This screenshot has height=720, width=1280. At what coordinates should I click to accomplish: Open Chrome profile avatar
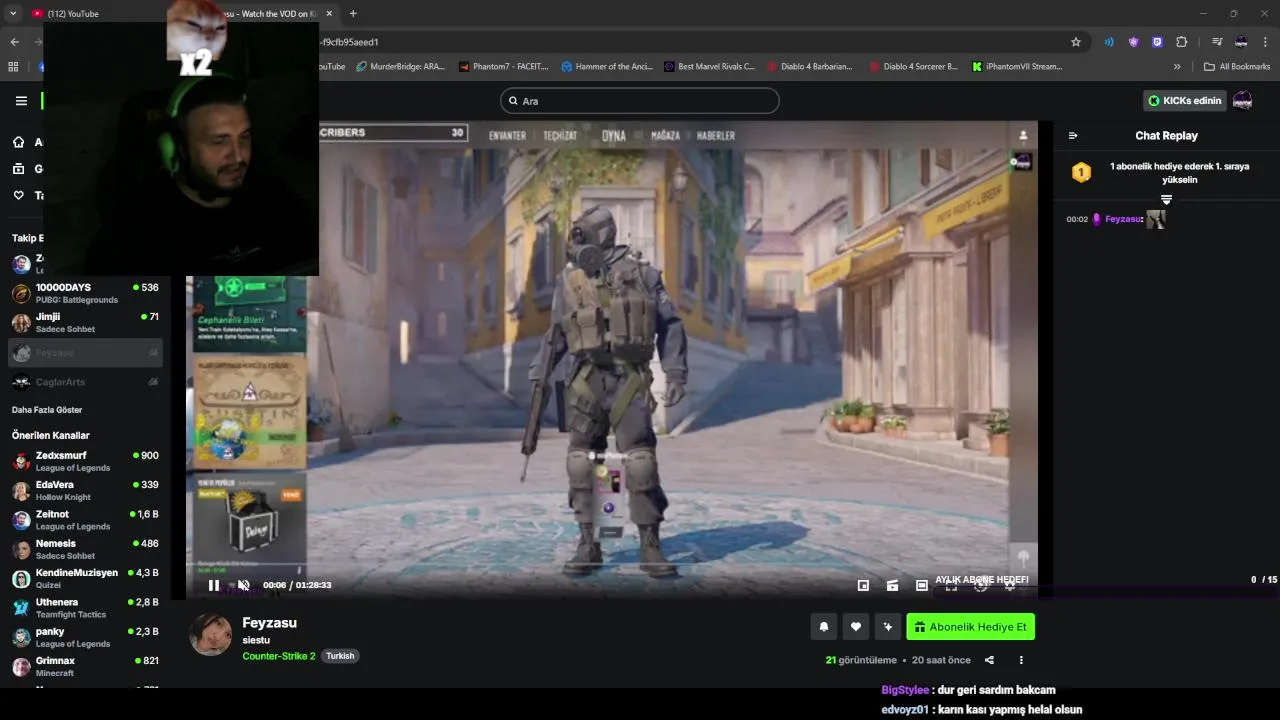coord(1241,42)
